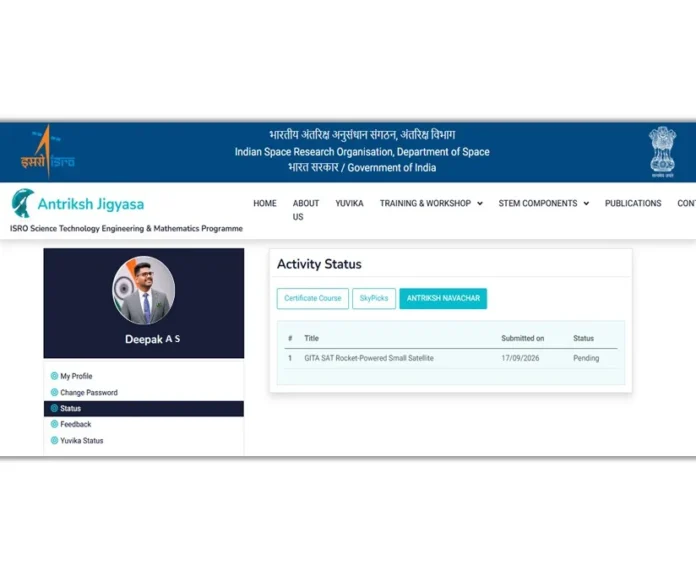Viewport: 696px width, 565px height.
Task: Click the Yuvika Status bullet icon
Action: (x=54, y=440)
